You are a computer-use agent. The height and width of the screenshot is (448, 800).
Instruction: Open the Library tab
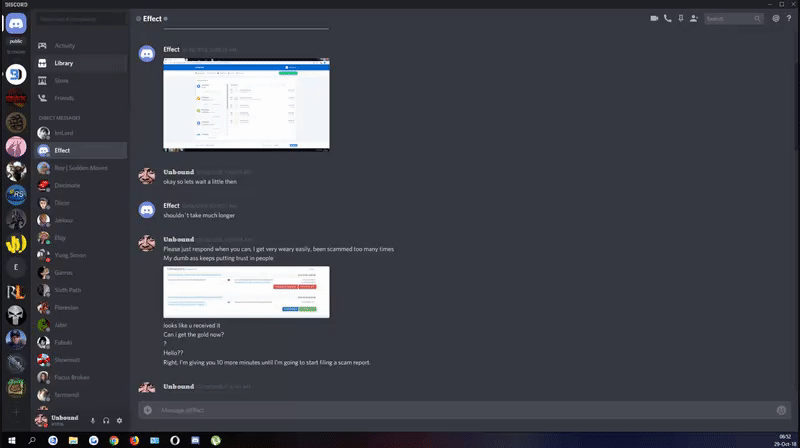81,63
